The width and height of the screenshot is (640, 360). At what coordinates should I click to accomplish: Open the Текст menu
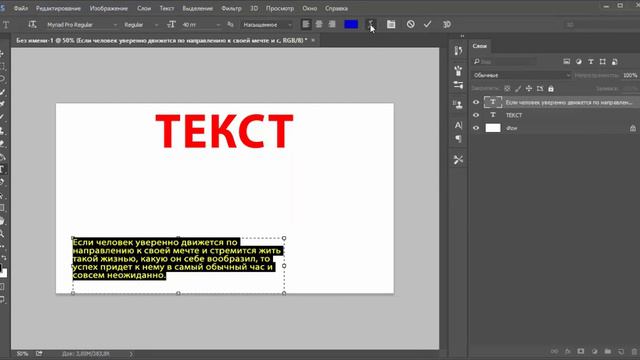(x=167, y=8)
